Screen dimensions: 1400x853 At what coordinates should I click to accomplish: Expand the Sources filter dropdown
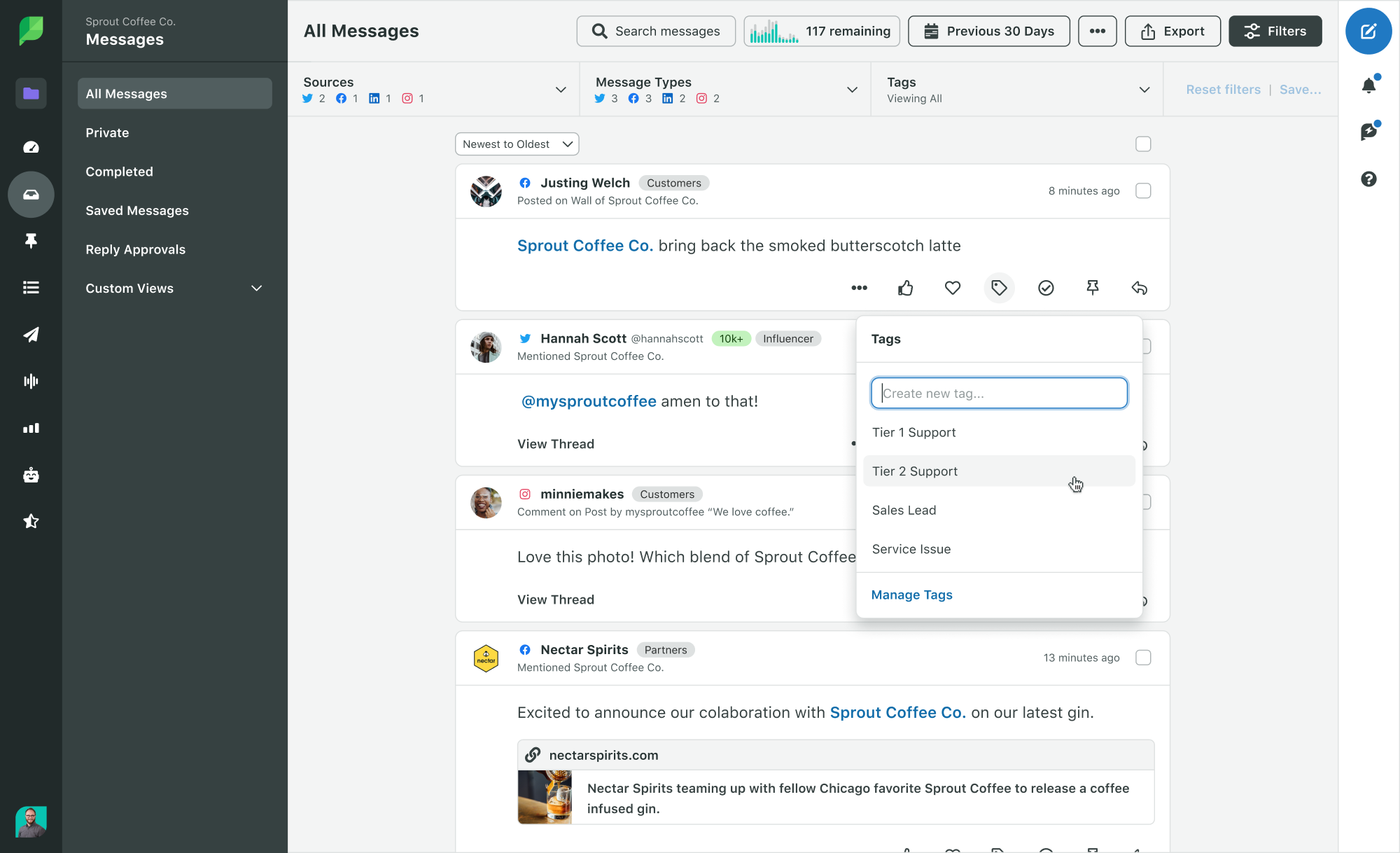coord(562,90)
